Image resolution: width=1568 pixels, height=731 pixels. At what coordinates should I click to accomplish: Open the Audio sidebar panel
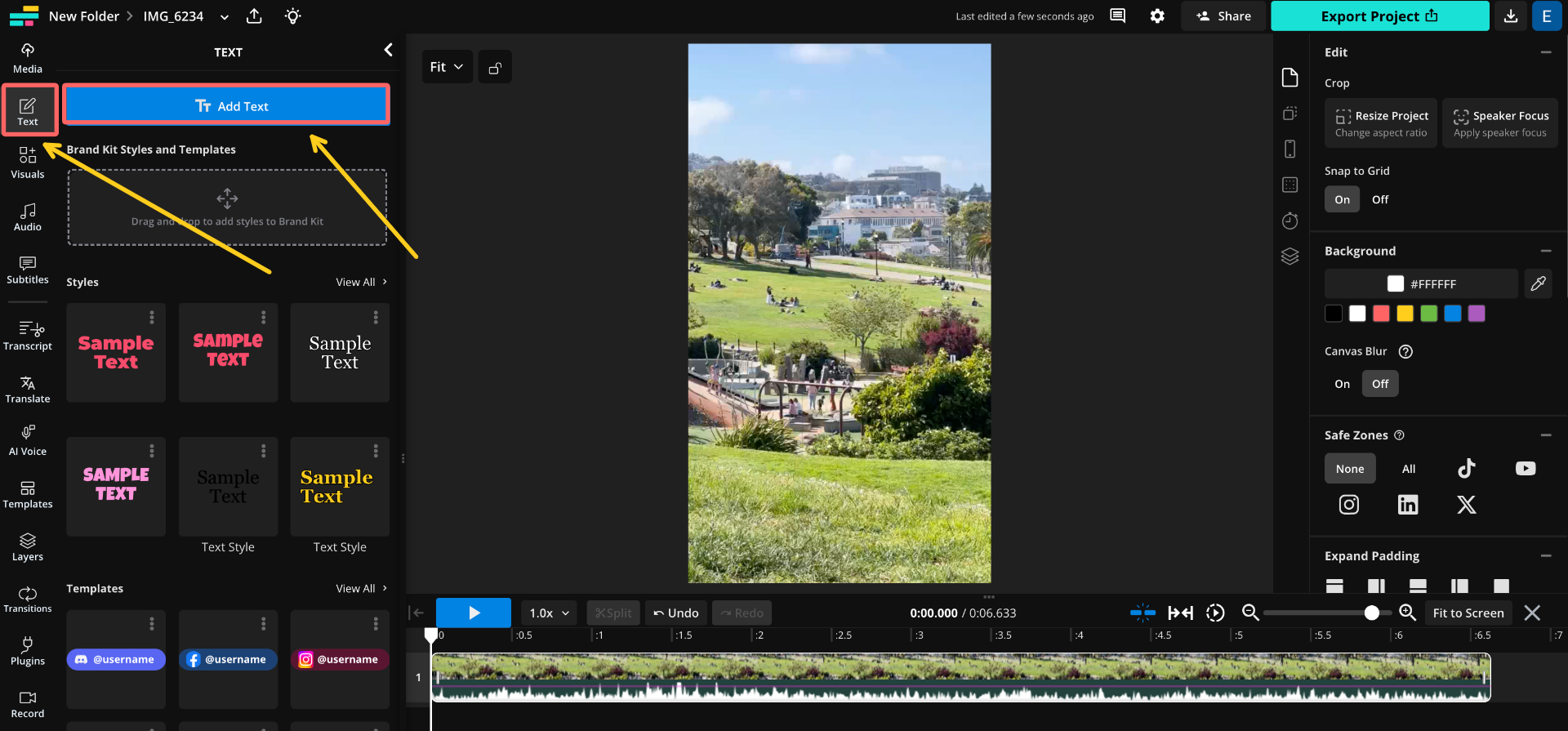point(28,217)
